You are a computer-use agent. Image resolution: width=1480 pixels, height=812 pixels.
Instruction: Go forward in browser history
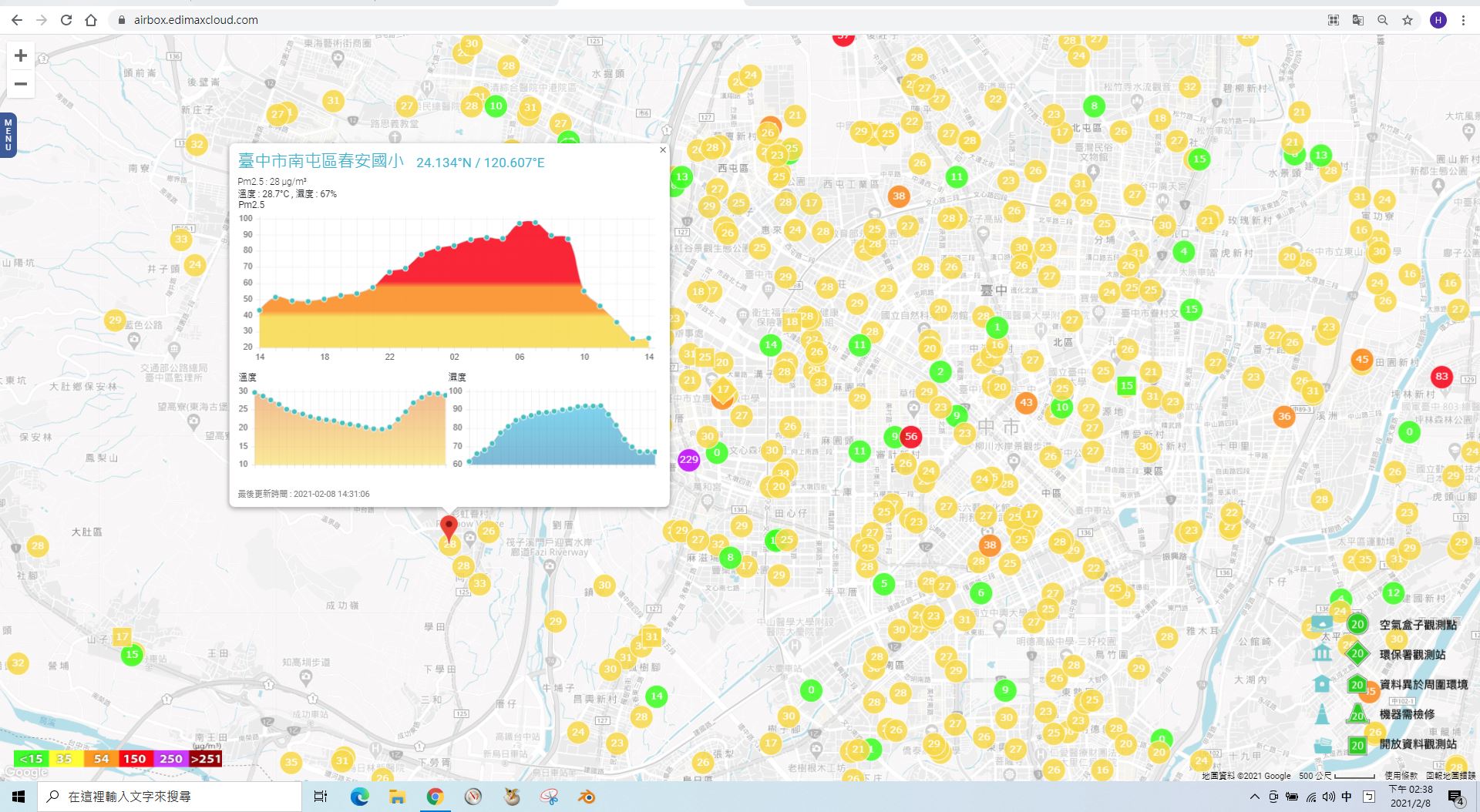(x=42, y=20)
